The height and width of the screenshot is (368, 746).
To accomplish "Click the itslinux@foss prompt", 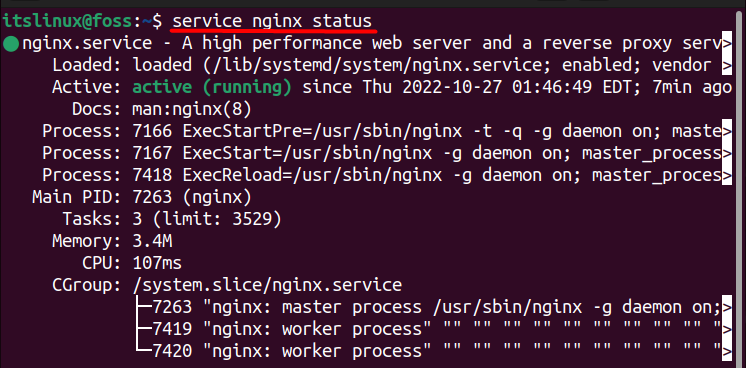I will point(69,21).
